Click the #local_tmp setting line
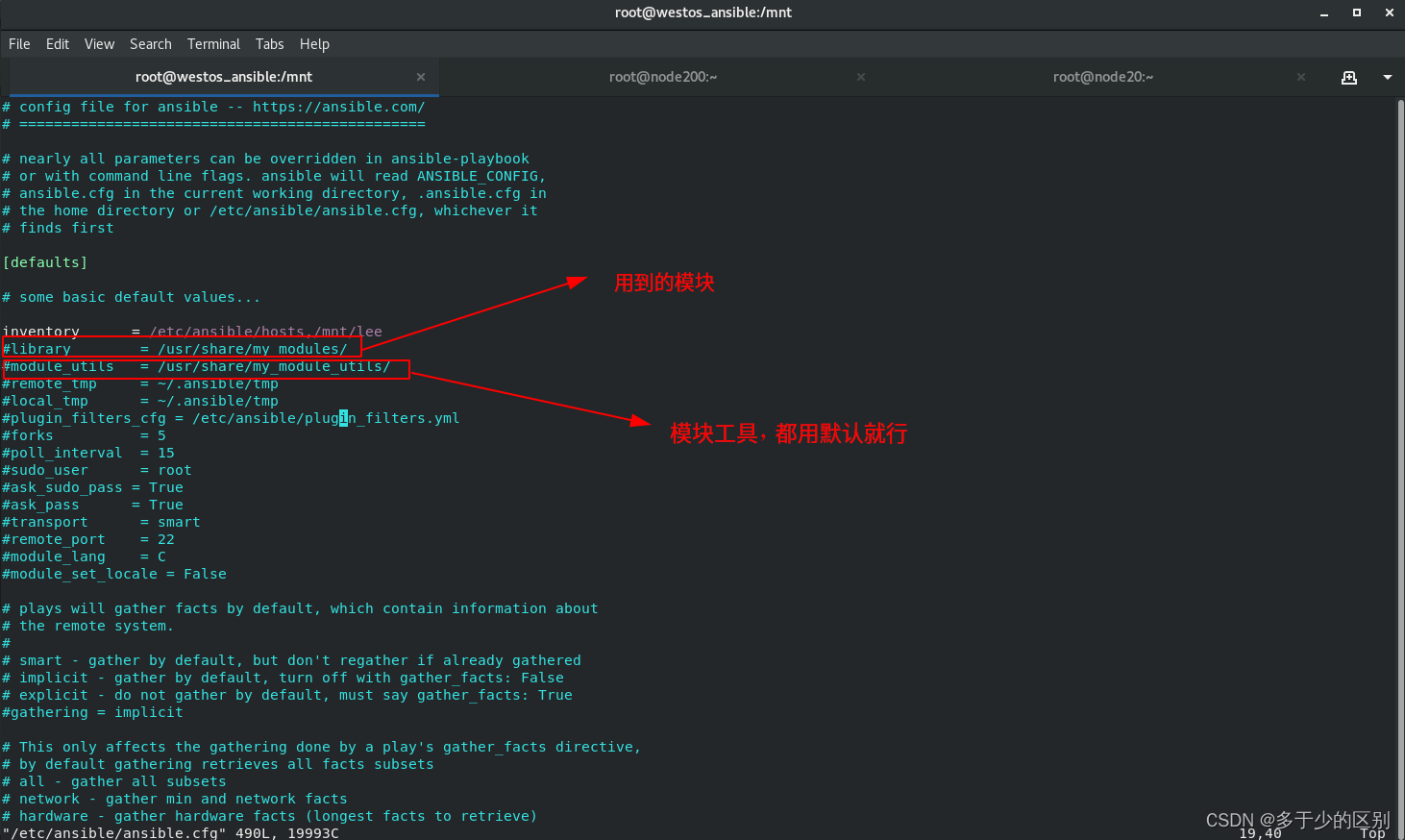 [x=140, y=401]
